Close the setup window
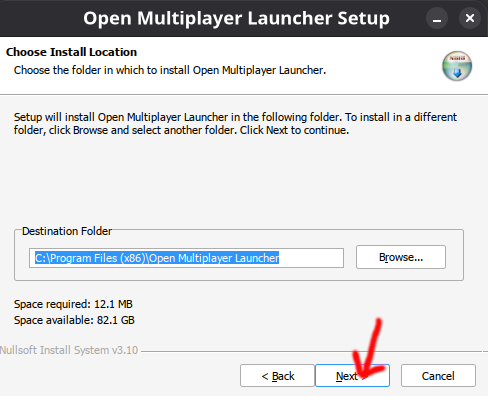Screen dimensions: 488x396 pos(470,18)
